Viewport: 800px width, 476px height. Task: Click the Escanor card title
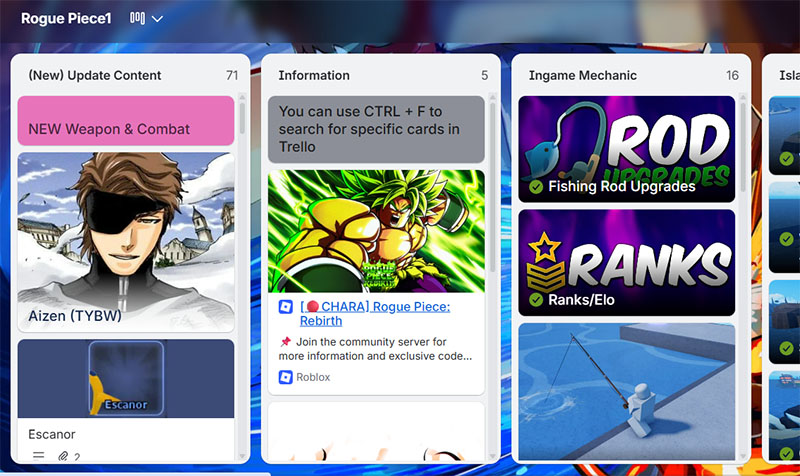point(52,434)
